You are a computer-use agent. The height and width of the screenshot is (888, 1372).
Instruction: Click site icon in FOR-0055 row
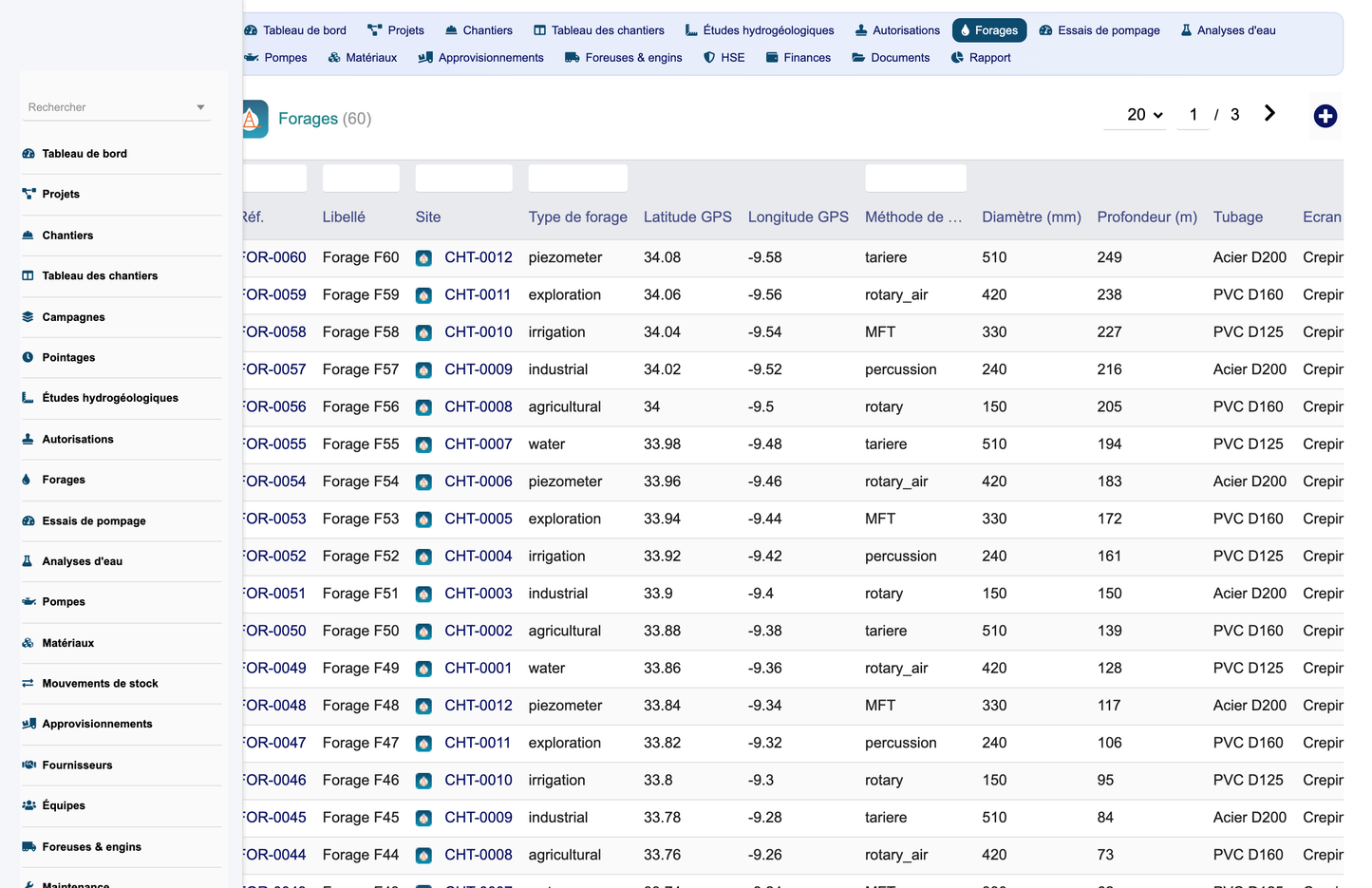click(424, 444)
